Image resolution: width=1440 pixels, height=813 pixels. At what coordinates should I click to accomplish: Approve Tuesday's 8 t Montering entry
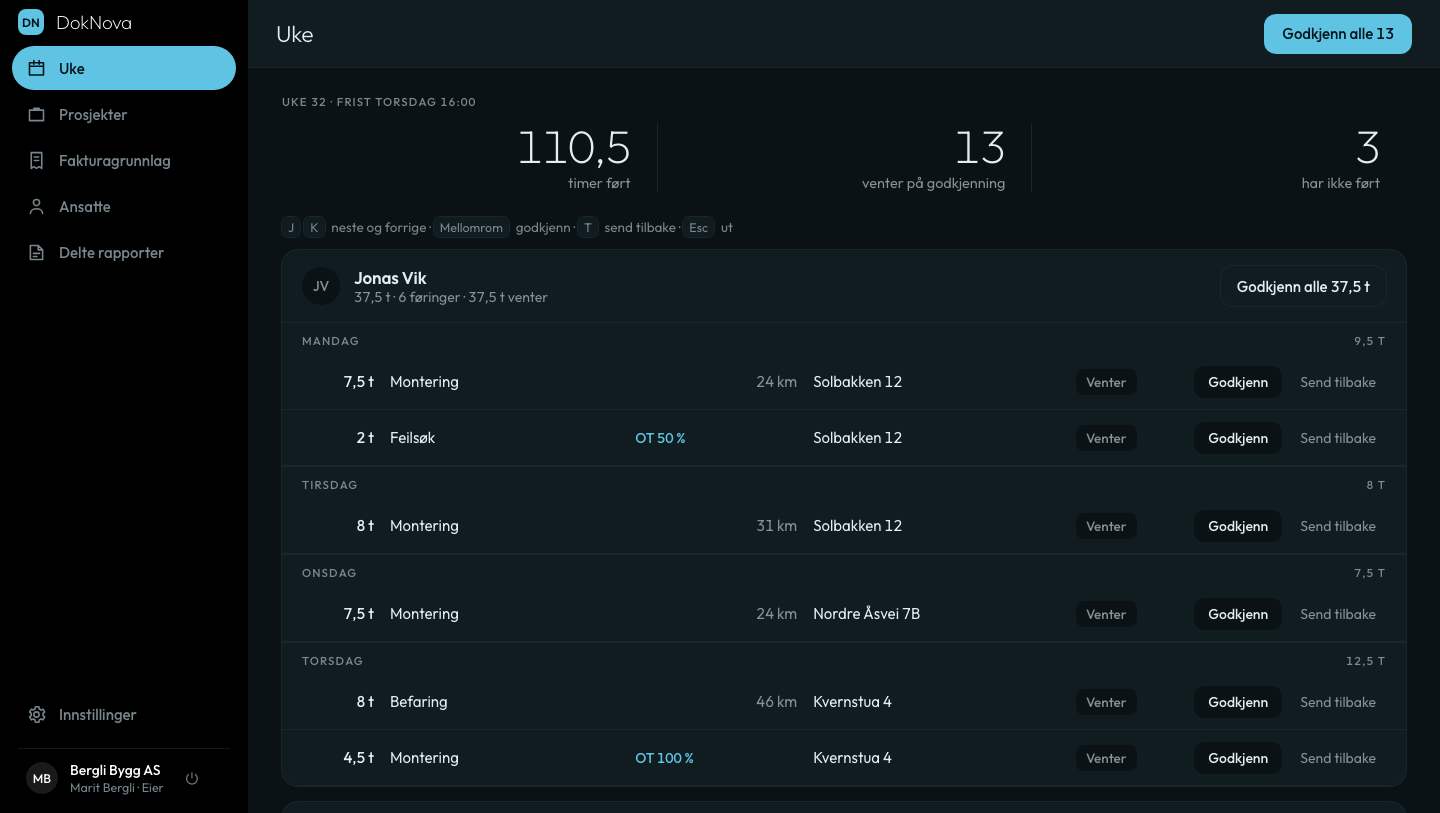point(1238,526)
